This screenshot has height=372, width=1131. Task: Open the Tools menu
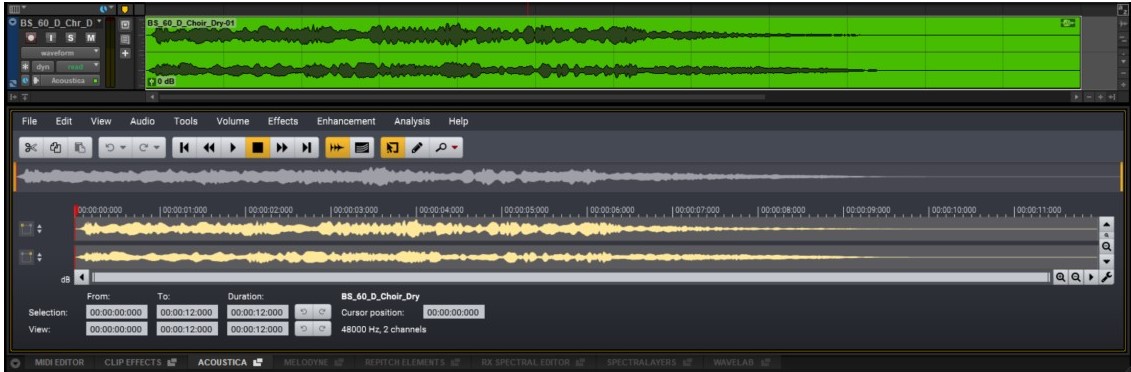(x=185, y=121)
